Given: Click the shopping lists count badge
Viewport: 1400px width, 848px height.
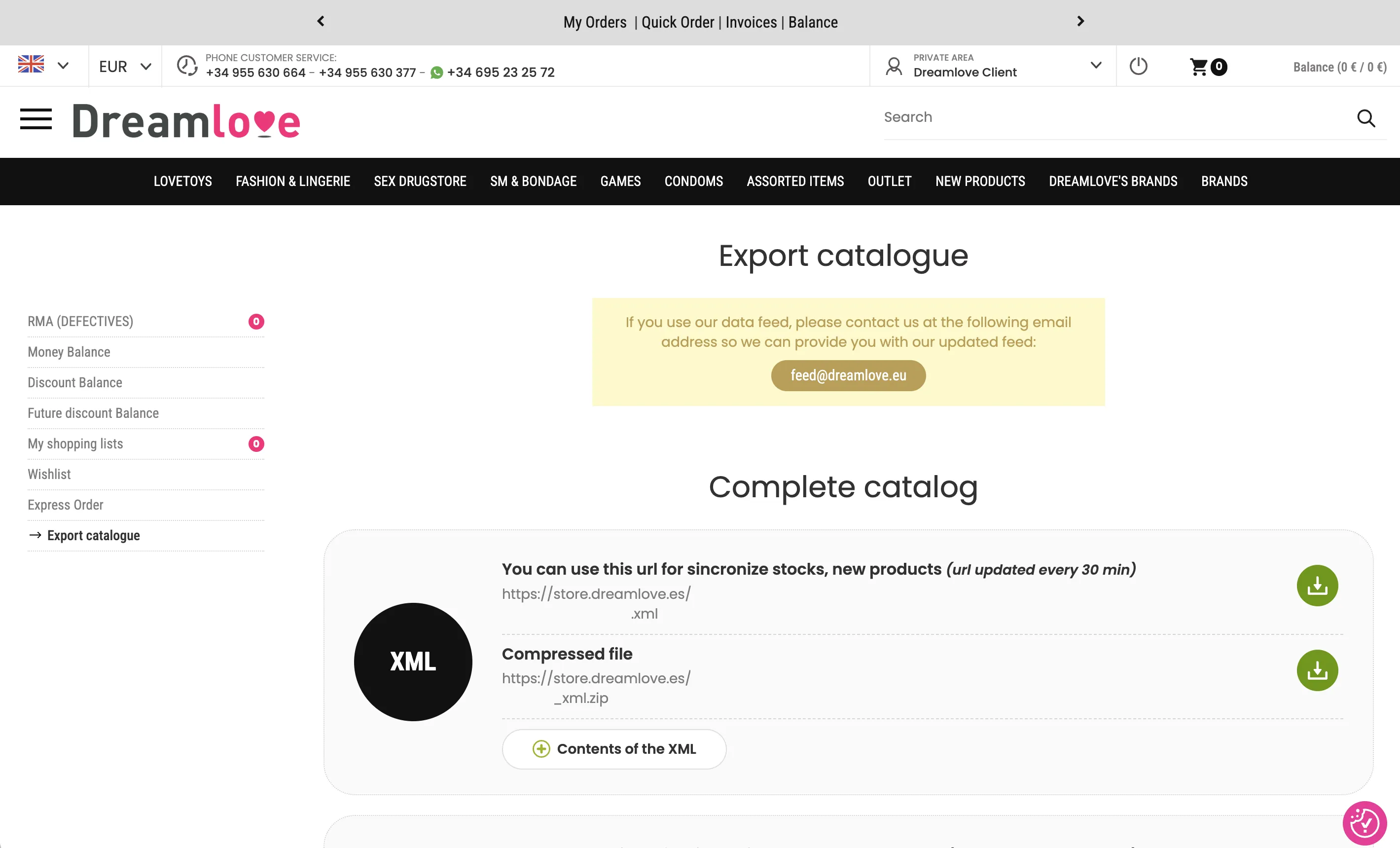Looking at the screenshot, I should 256,444.
